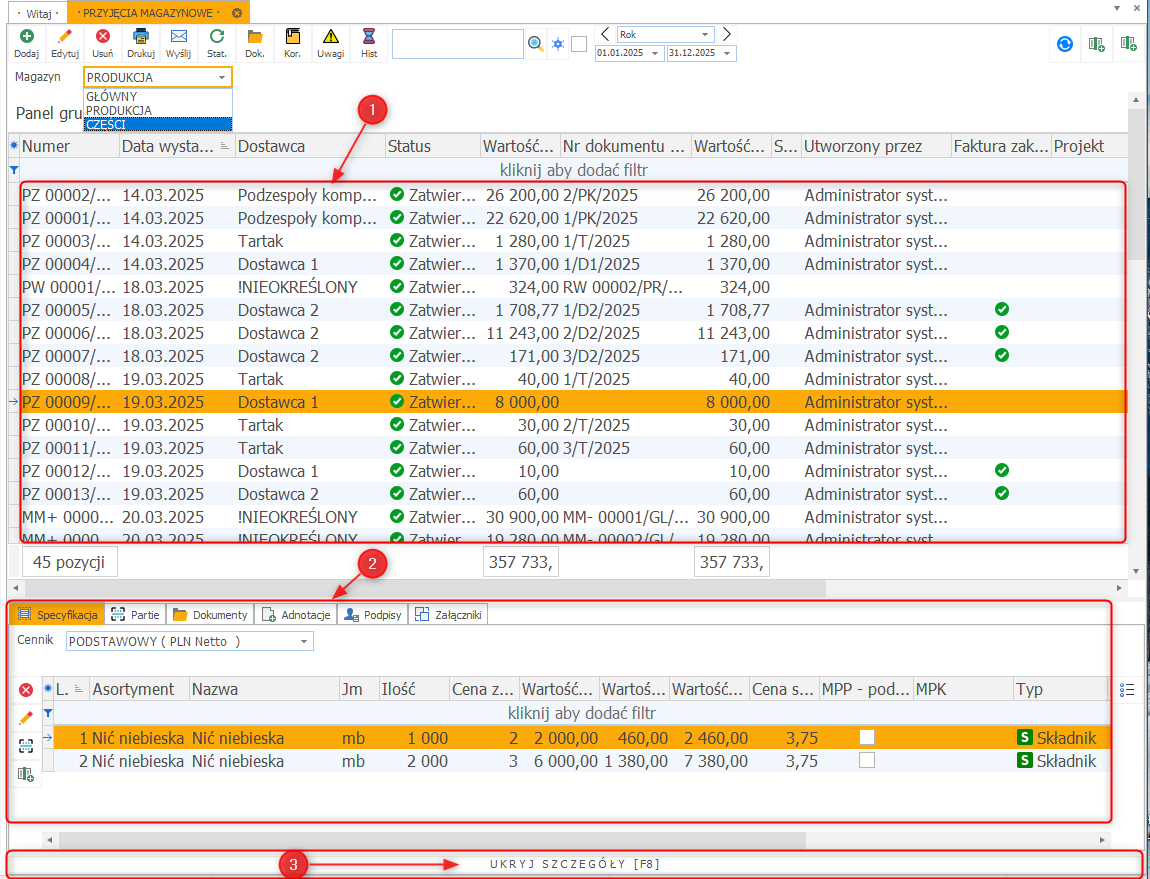
Task: Open Drukuj printer icon
Action: pos(141,38)
